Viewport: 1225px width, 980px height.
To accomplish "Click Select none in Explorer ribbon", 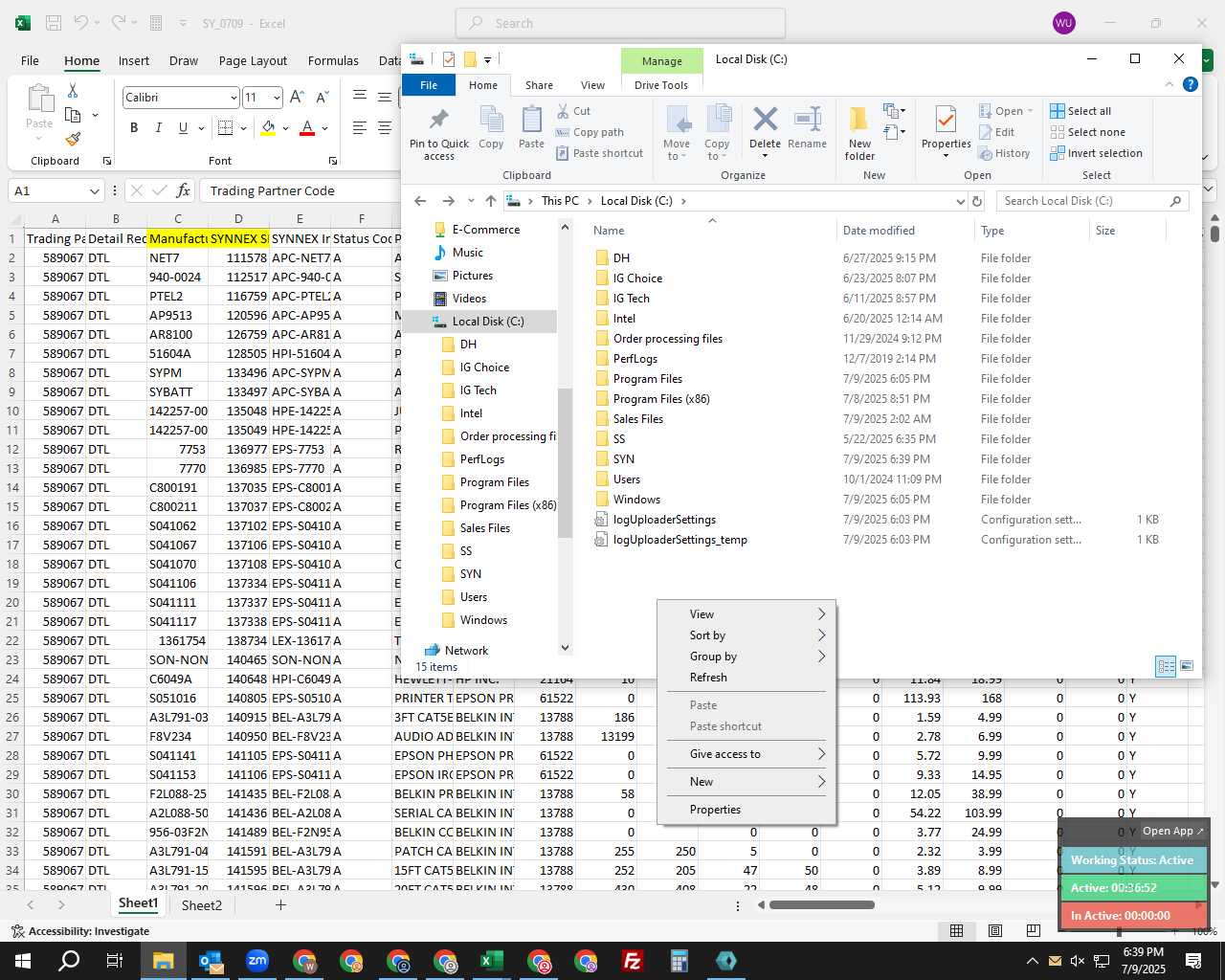I will [x=1088, y=132].
